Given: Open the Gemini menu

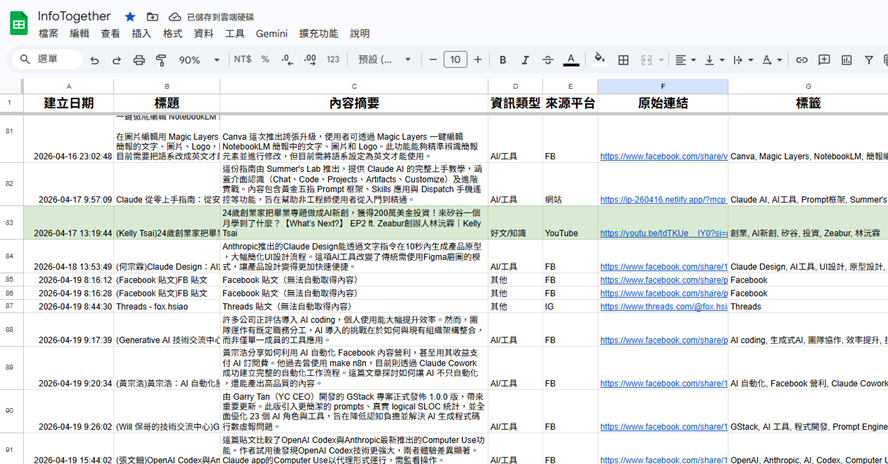Looking at the screenshot, I should pyautogui.click(x=271, y=33).
